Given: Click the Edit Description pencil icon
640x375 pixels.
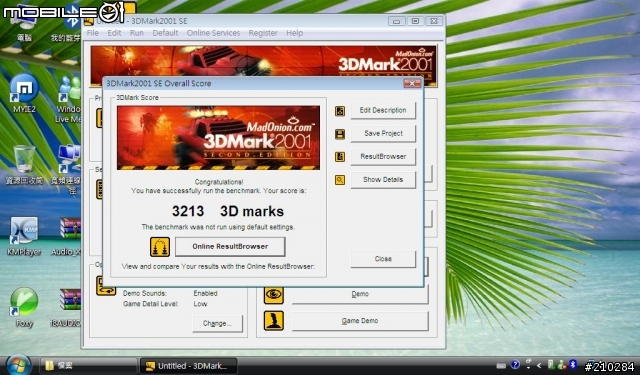Looking at the screenshot, I should click(x=340, y=111).
